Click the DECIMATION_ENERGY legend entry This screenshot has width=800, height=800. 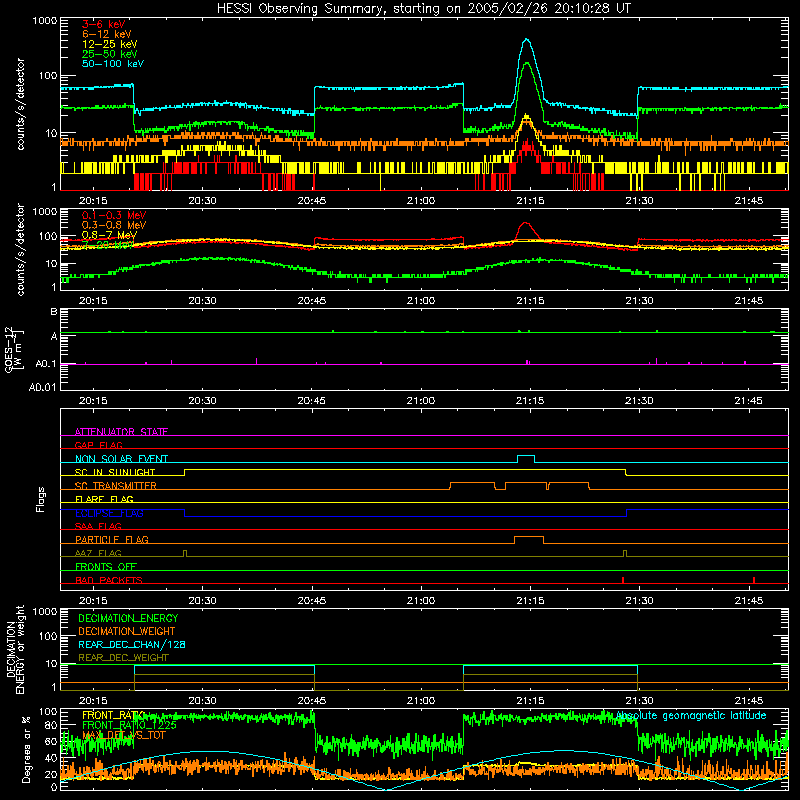pos(128,618)
